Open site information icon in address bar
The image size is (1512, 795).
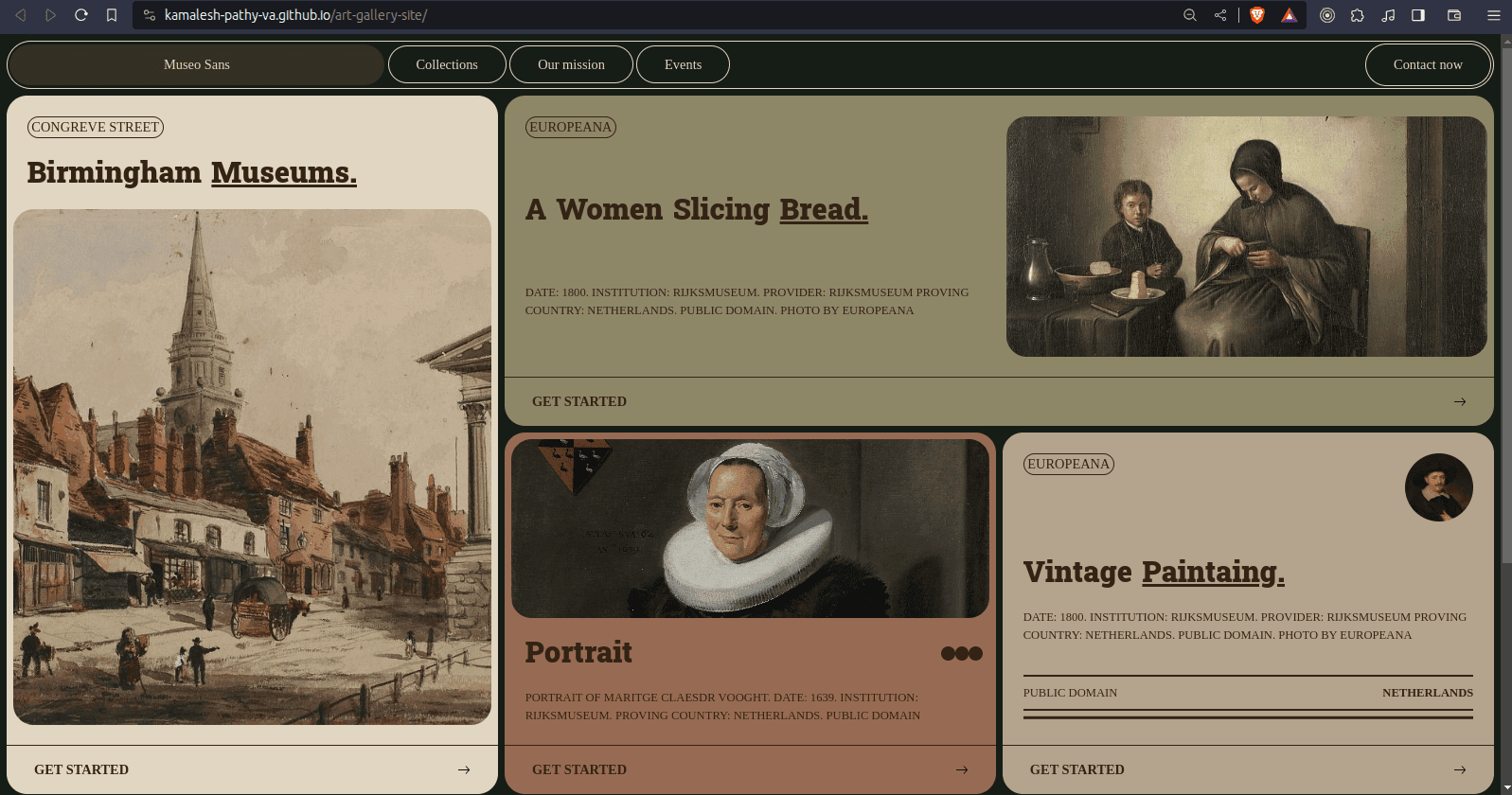[x=149, y=15]
